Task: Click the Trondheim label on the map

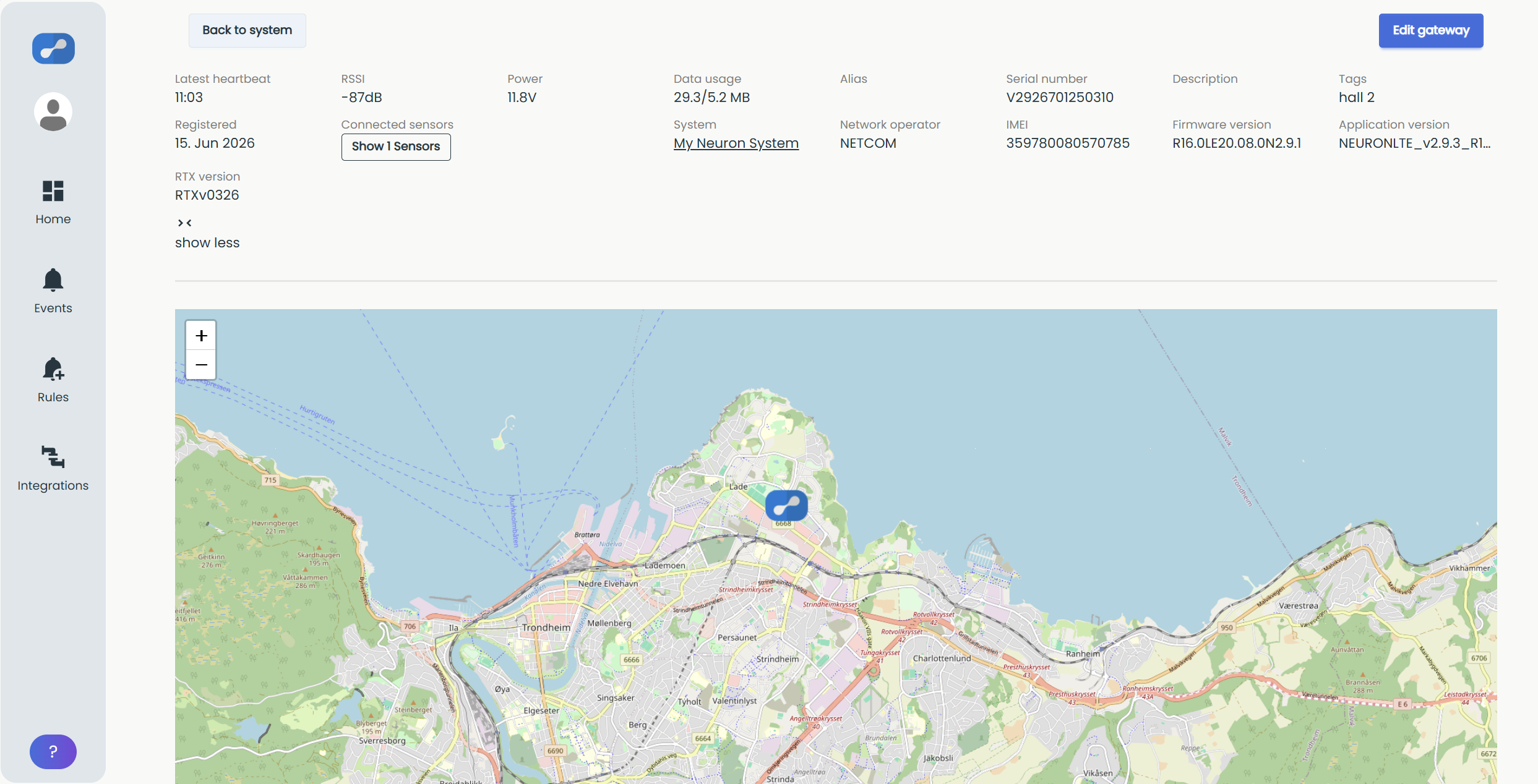Action: [x=546, y=628]
